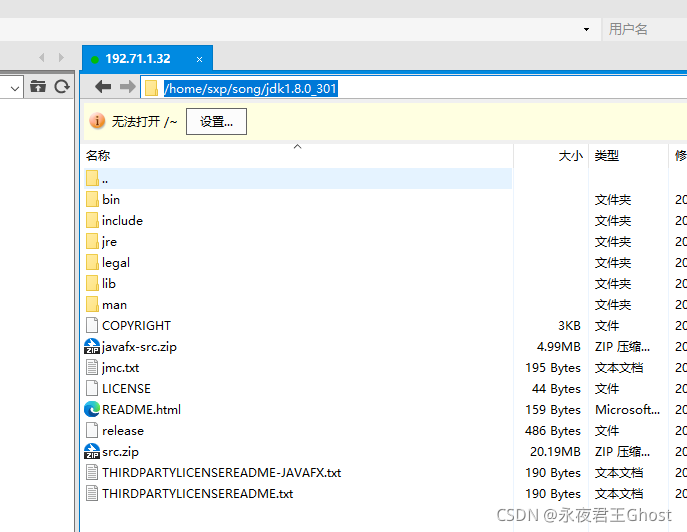This screenshot has width=687, height=532.
Task: Click the forward arrow navigation icon
Action: 127,87
